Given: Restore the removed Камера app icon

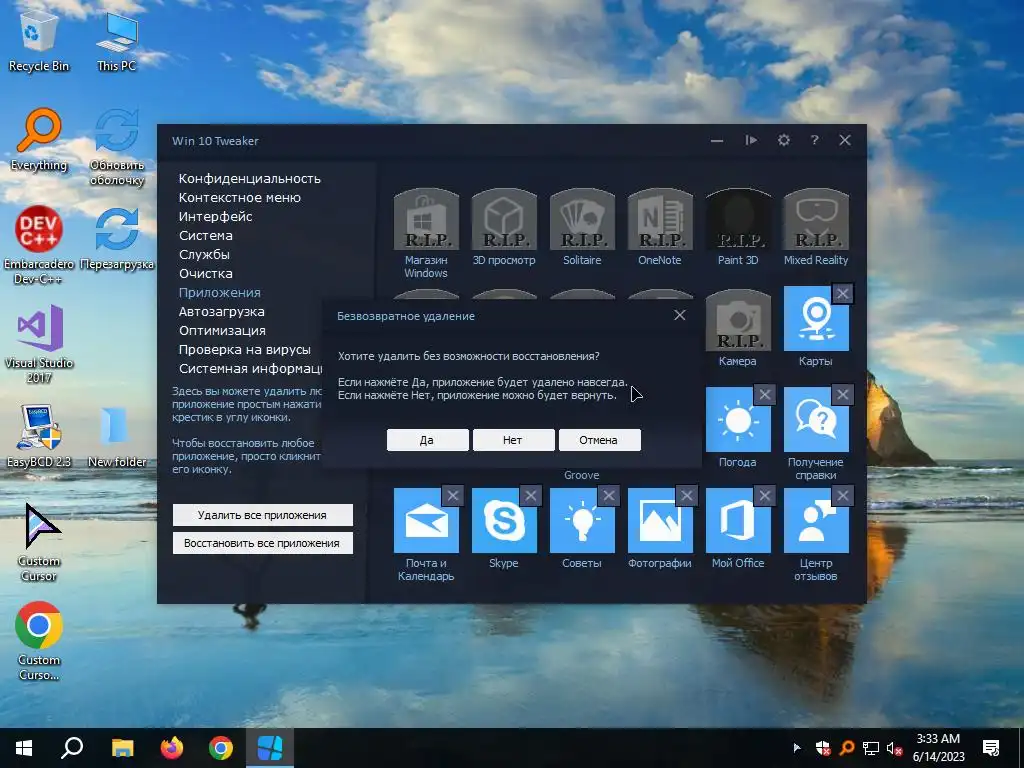Looking at the screenshot, I should 738,320.
